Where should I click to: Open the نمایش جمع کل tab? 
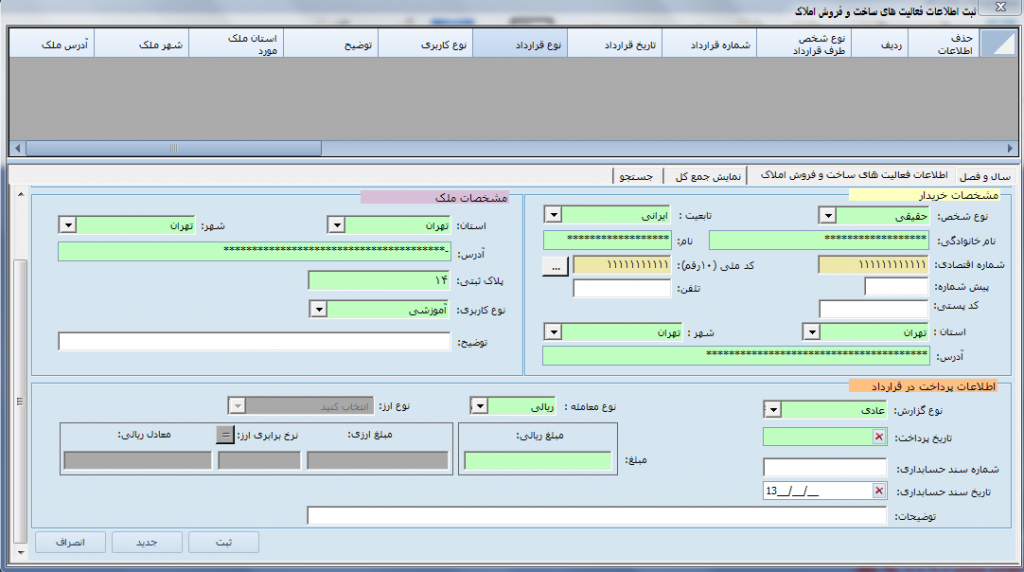(705, 176)
